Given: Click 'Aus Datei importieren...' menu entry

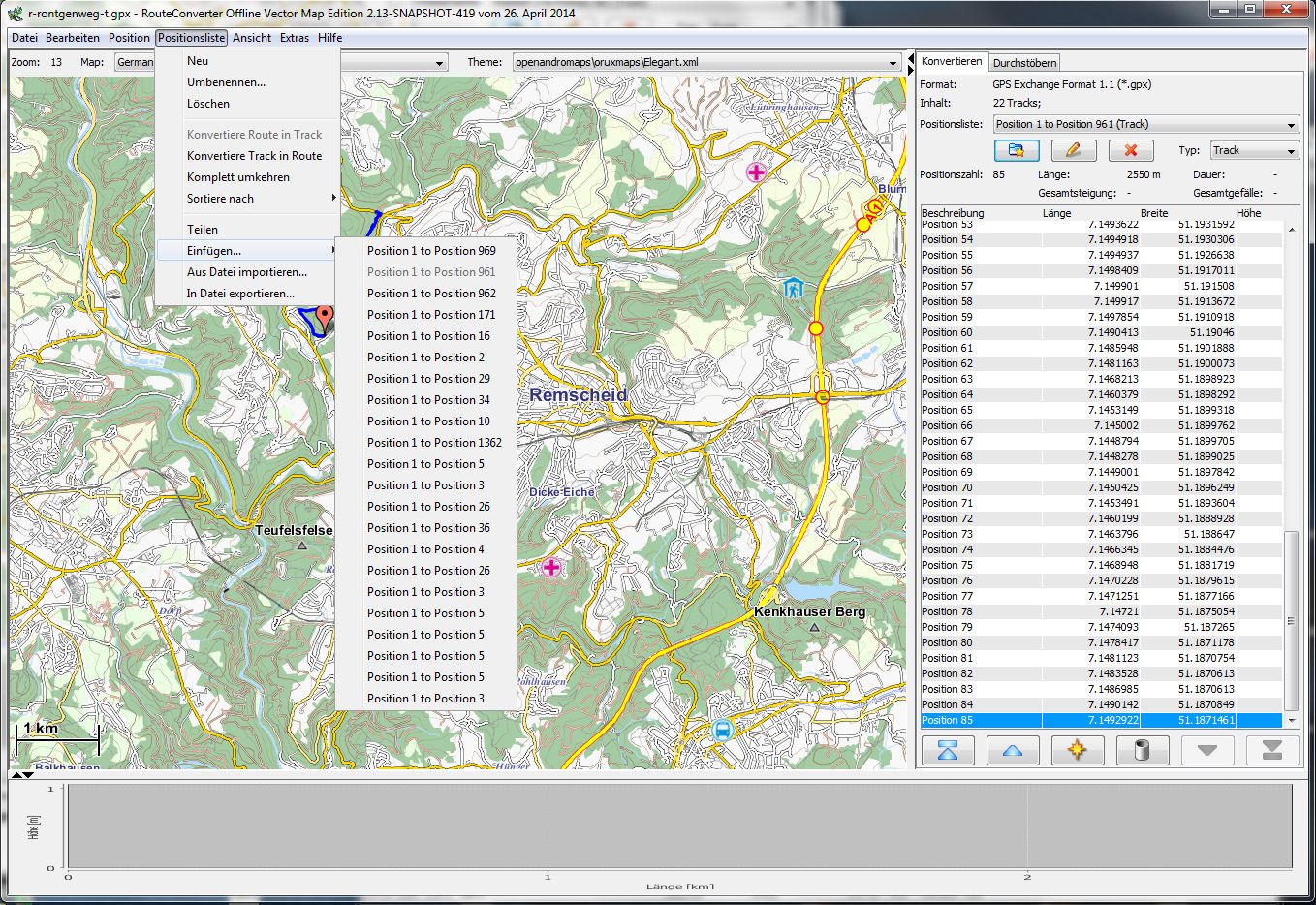Looking at the screenshot, I should (x=246, y=272).
